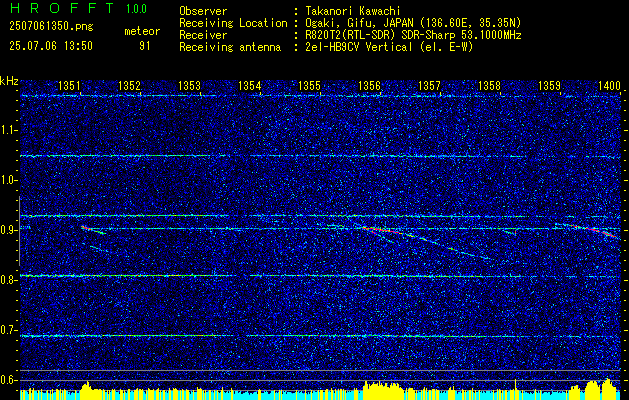Click the 0.9 frequency axis label

(8, 230)
